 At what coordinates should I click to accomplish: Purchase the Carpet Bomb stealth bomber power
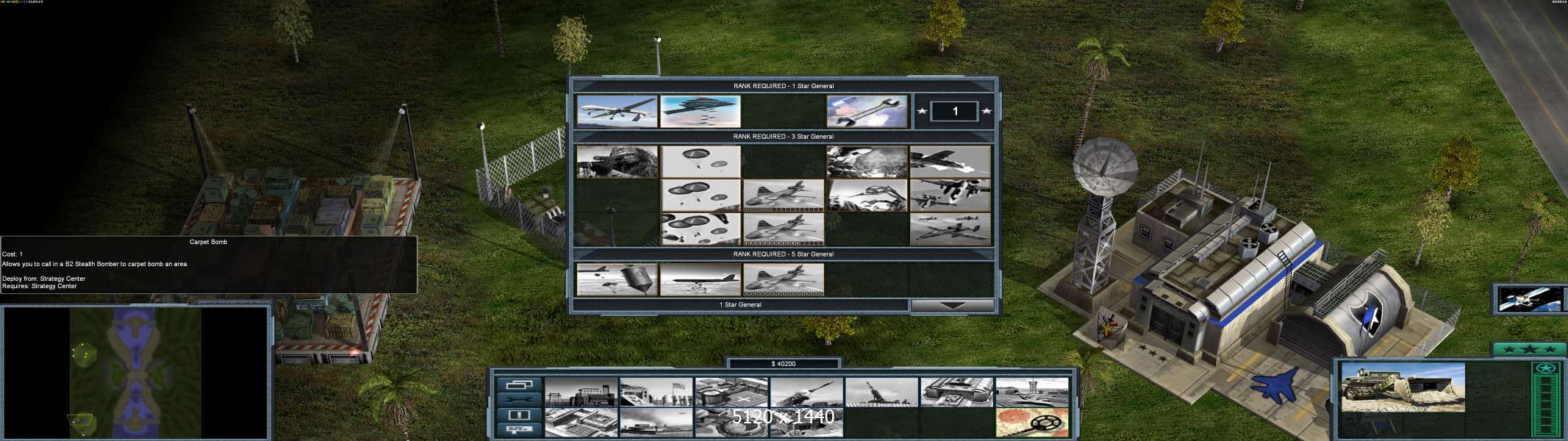[x=700, y=111]
